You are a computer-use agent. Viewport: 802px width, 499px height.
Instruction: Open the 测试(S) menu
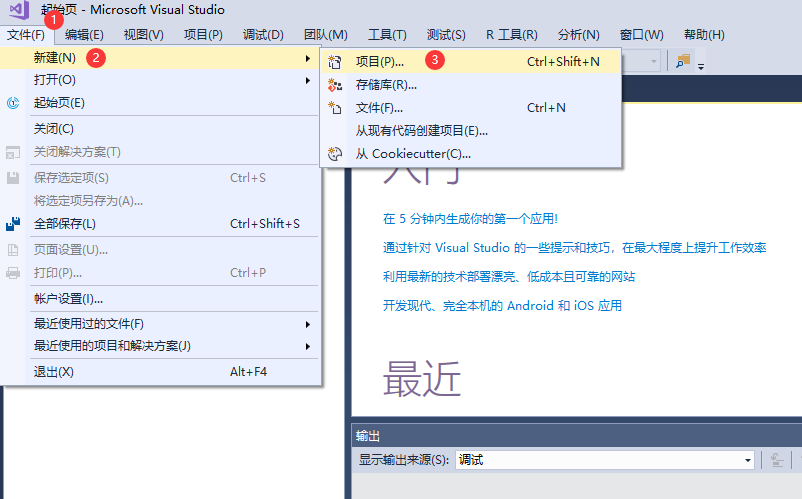(446, 35)
